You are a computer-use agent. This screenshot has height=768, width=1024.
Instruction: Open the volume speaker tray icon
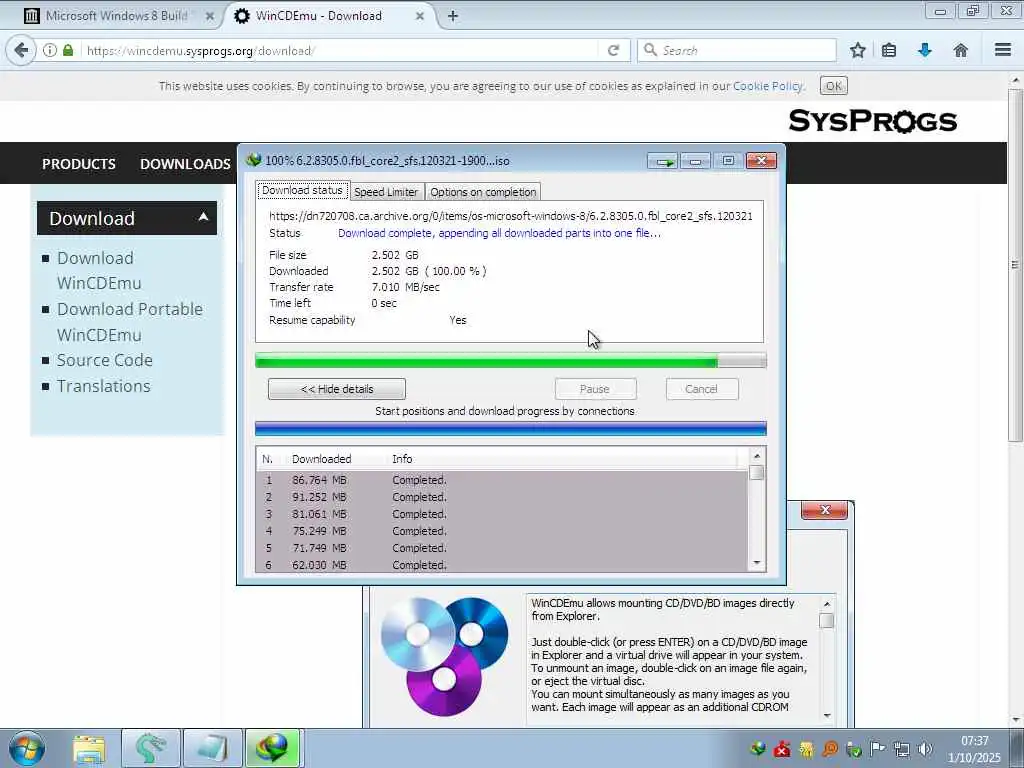coord(925,748)
